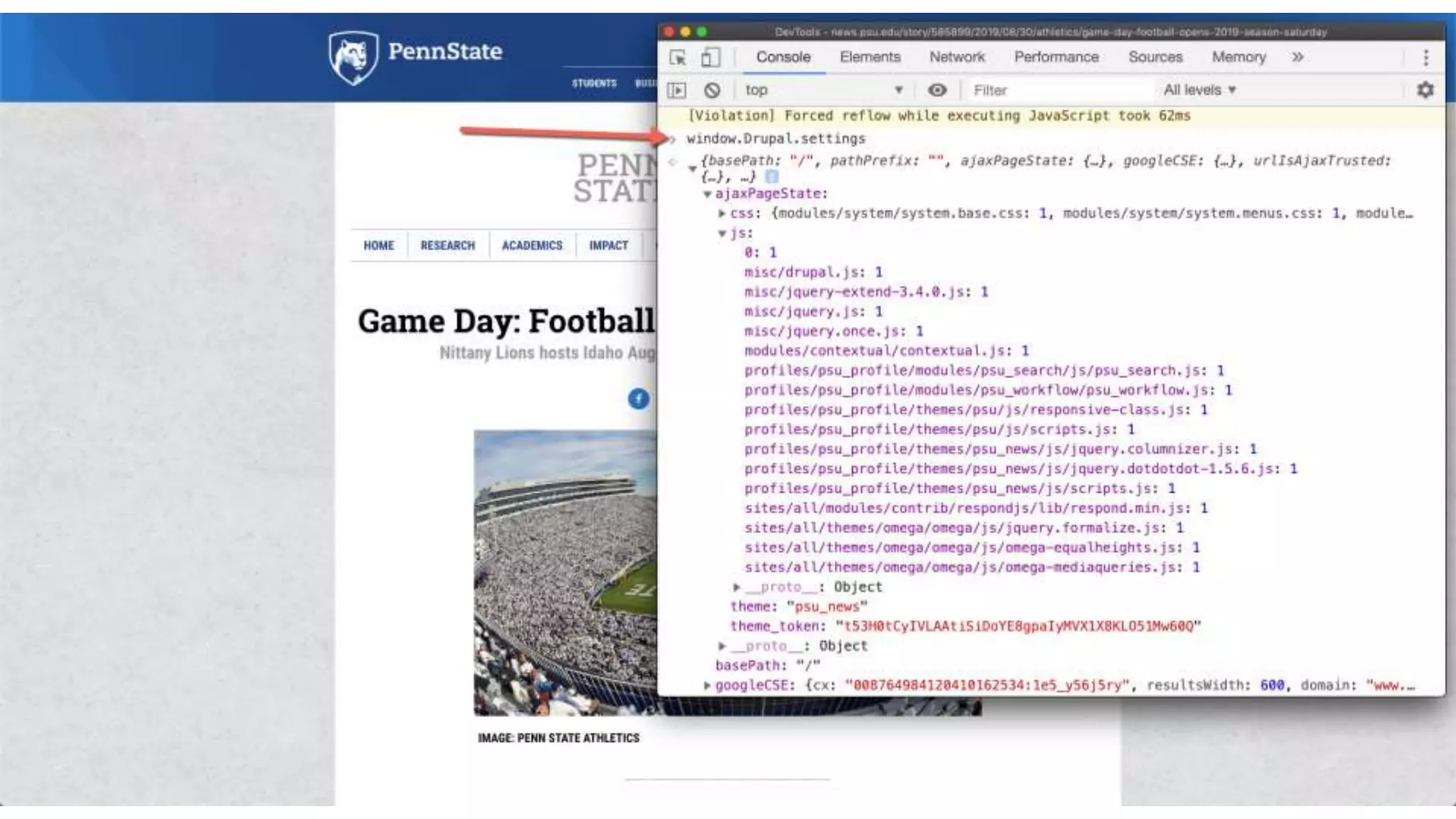Select the respond.min.js entry
Screen dimensions: 1456x819
point(976,508)
